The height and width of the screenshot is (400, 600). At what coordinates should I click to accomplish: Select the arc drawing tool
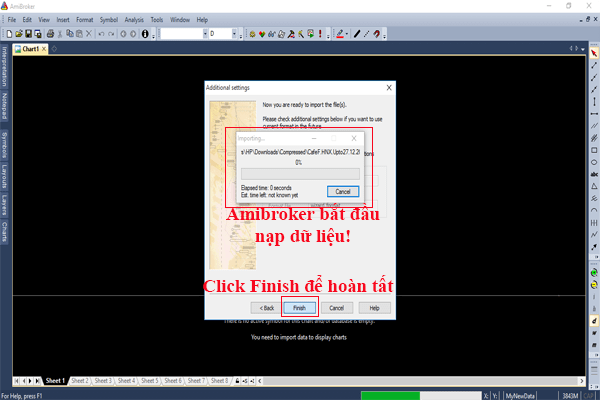tap(594, 210)
